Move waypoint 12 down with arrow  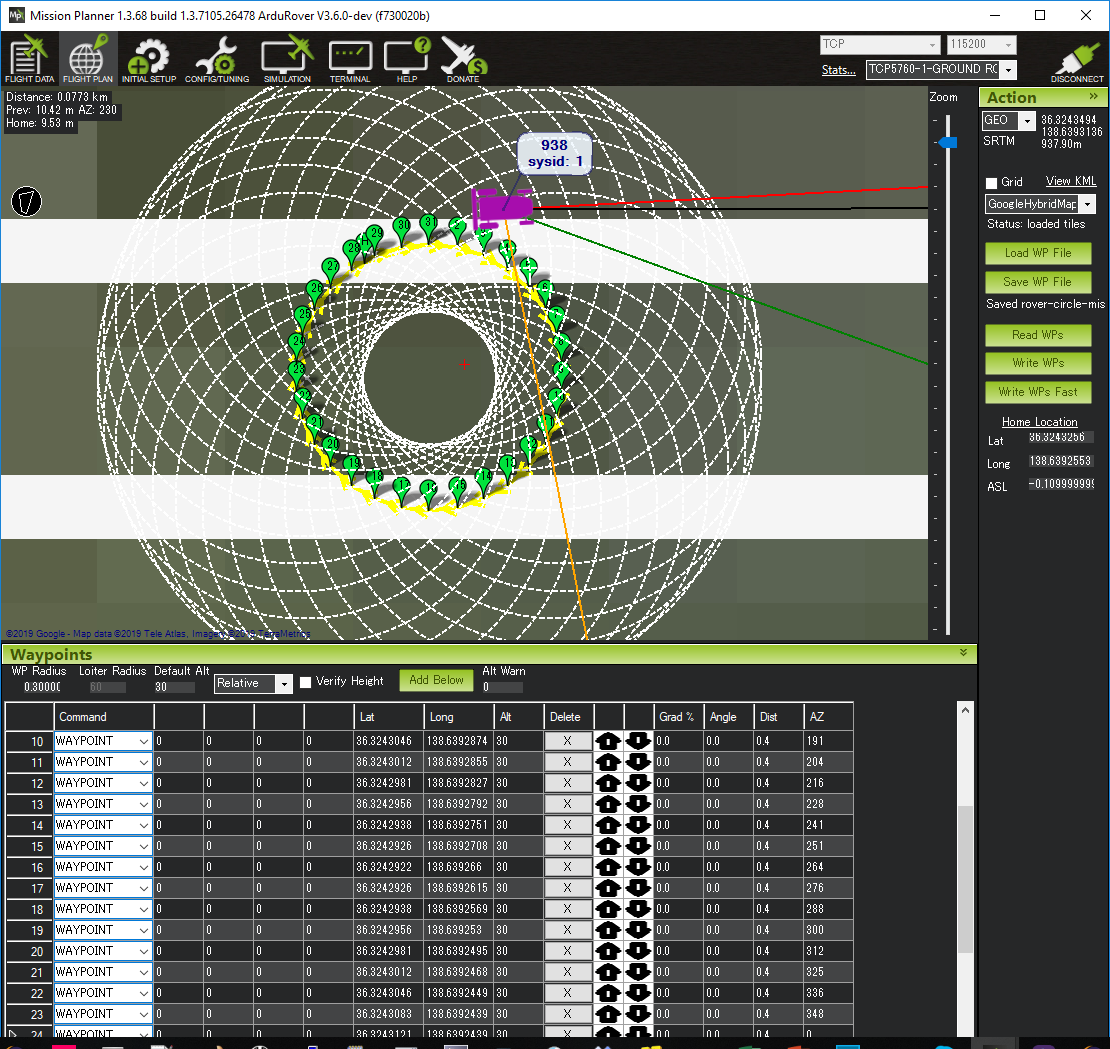pyautogui.click(x=638, y=783)
